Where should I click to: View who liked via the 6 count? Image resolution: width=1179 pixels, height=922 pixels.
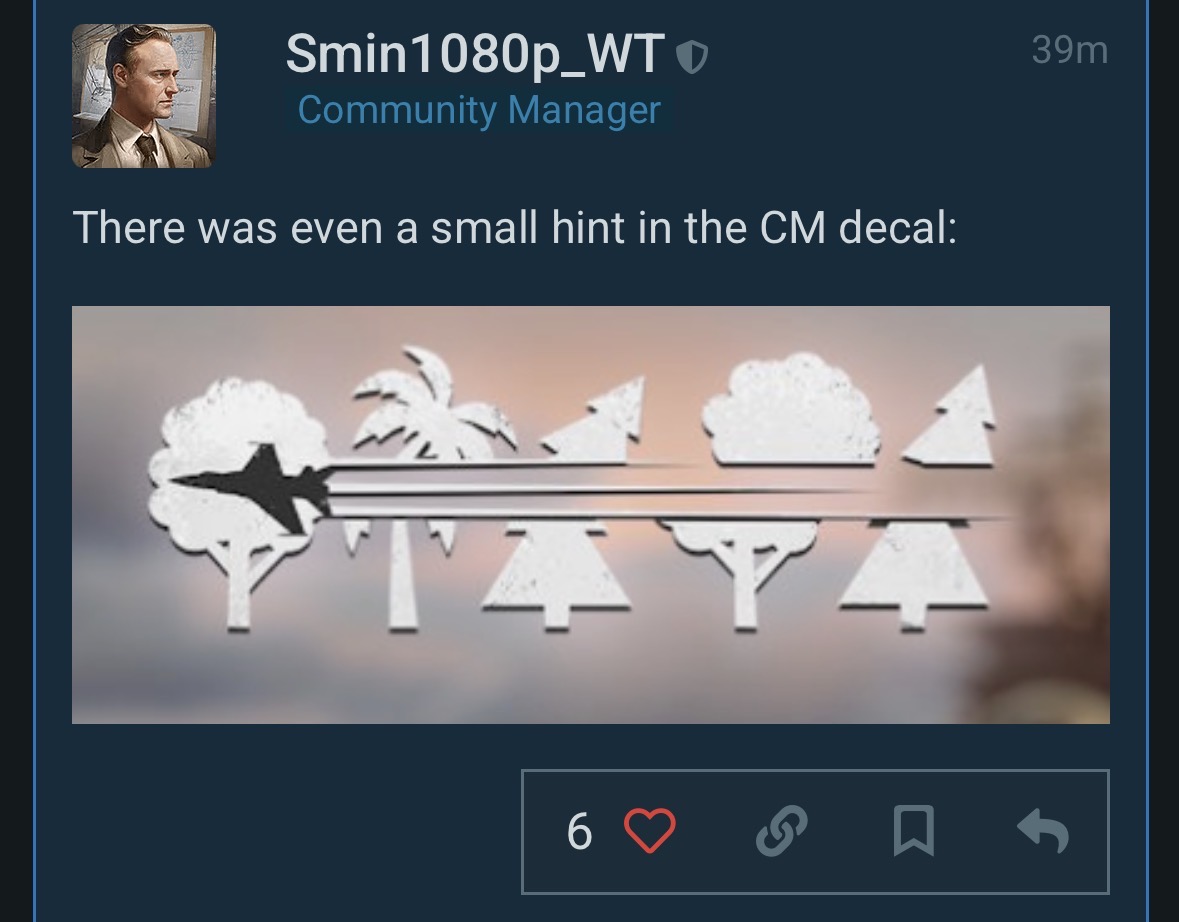579,832
